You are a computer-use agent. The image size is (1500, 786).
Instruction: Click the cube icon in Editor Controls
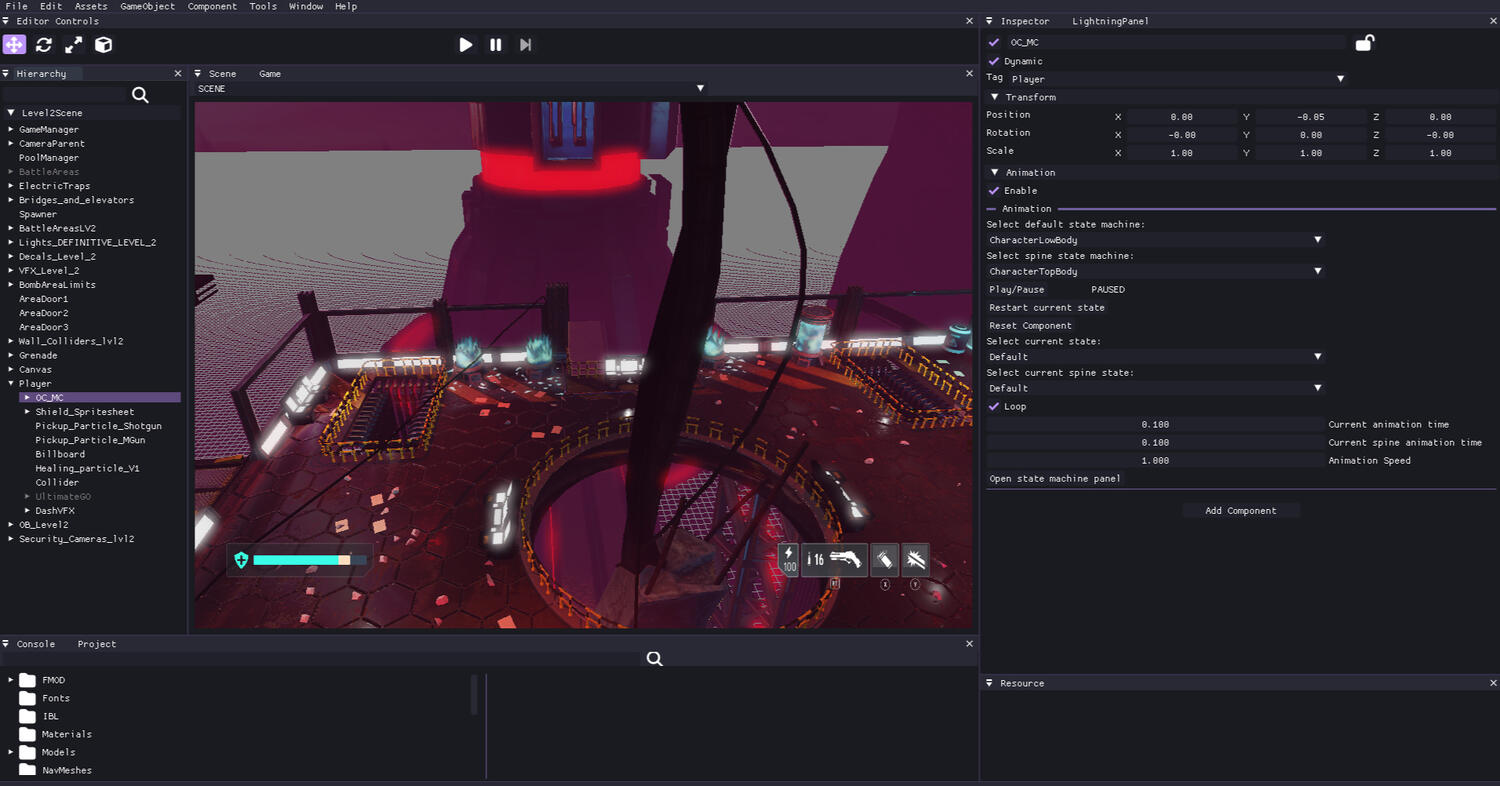point(103,45)
